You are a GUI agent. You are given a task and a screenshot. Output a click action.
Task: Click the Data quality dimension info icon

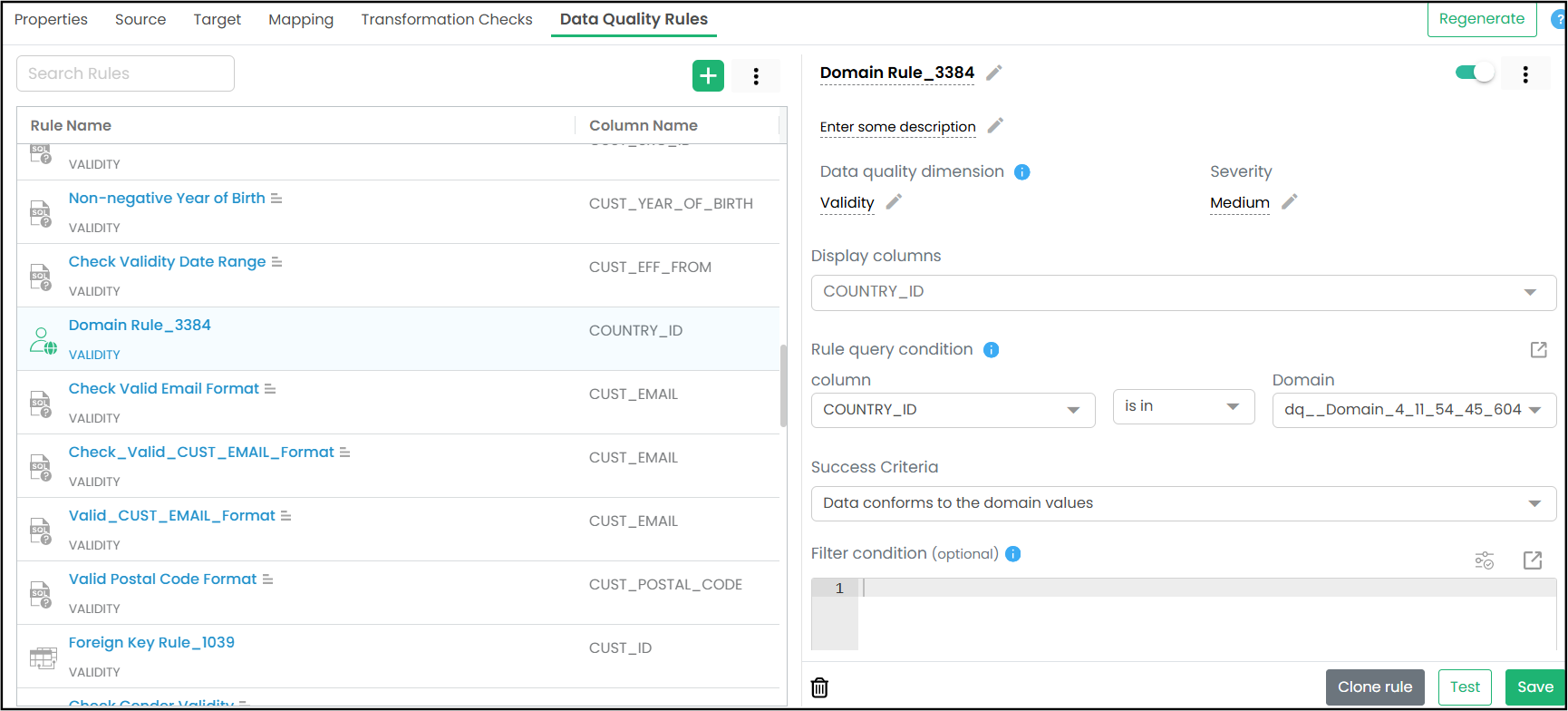[x=1022, y=172]
